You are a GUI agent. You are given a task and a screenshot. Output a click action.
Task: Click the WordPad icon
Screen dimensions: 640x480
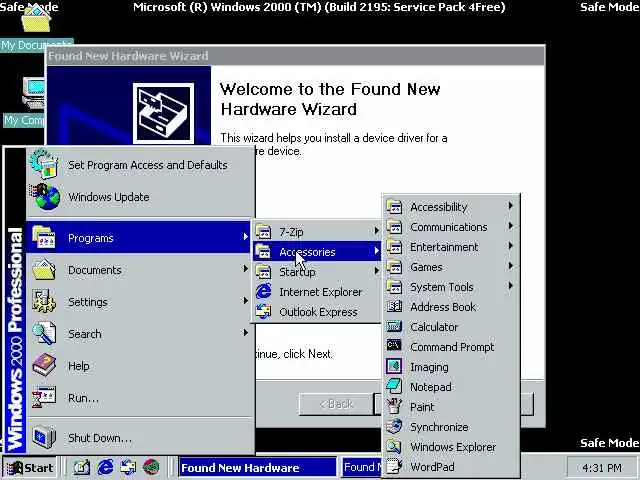(x=394, y=466)
